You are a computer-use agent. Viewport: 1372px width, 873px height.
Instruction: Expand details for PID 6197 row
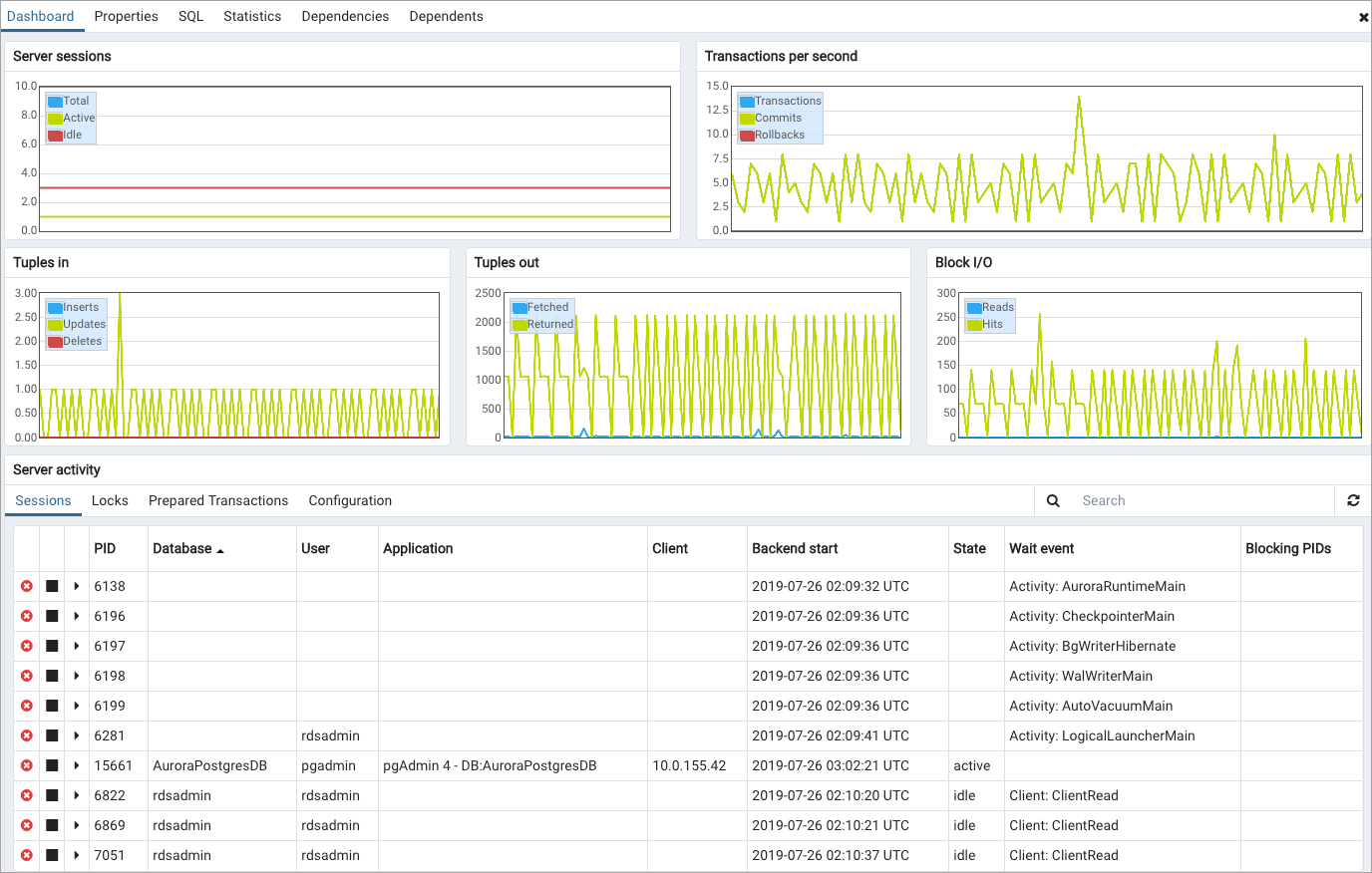(77, 646)
